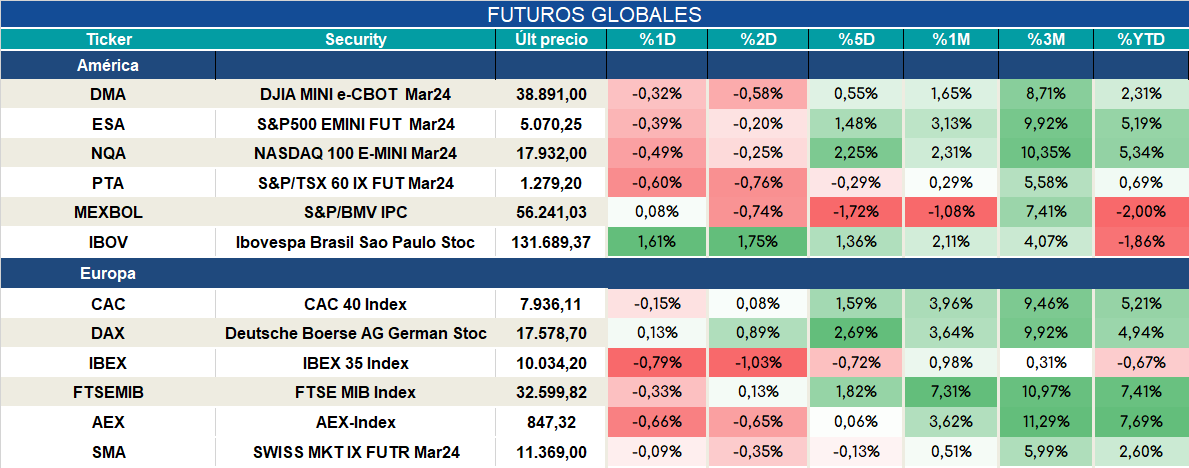Click the SWISS MKT IX FUTR Mar24 cell
Viewport: 1189px width, 468px height.
(x=356, y=453)
